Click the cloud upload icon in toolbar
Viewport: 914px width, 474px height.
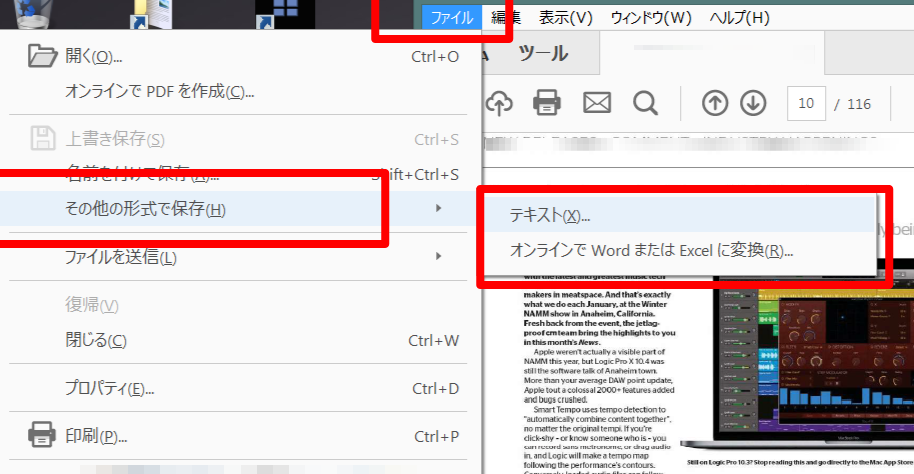point(499,103)
